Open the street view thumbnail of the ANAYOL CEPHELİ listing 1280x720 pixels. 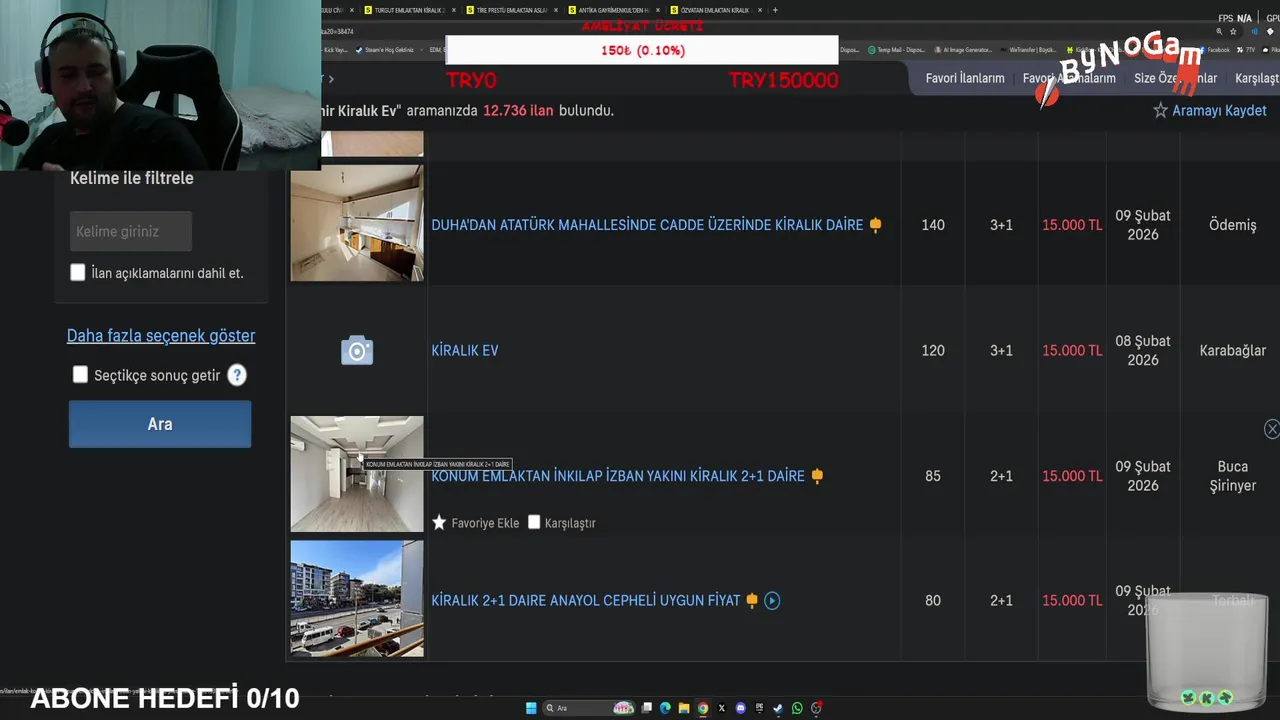[x=357, y=599]
